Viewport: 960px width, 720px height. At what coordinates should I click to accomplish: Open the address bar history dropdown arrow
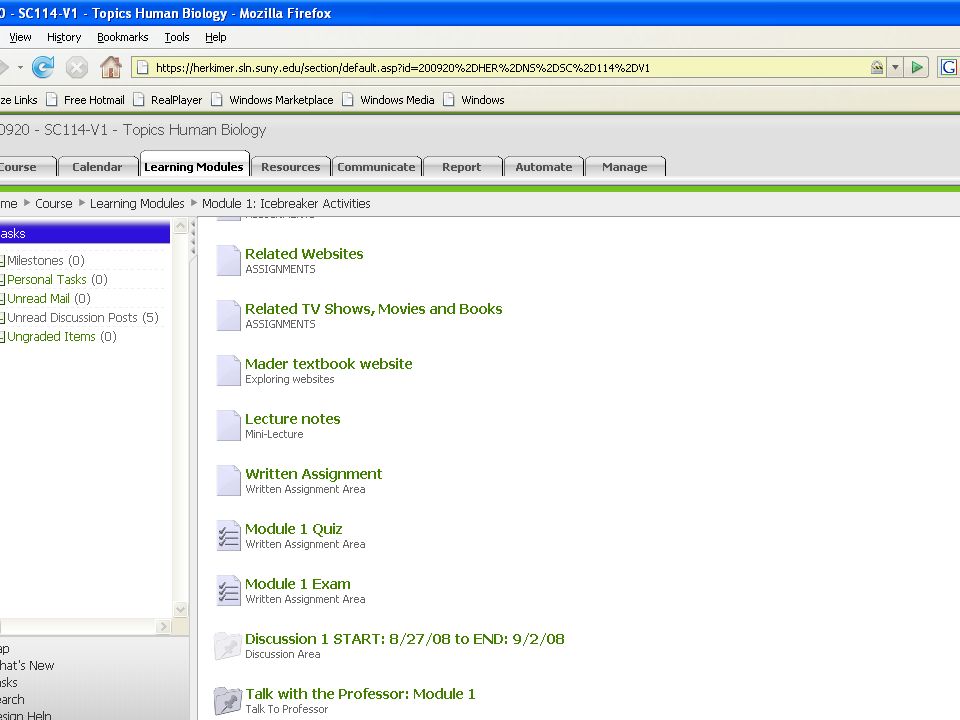895,67
